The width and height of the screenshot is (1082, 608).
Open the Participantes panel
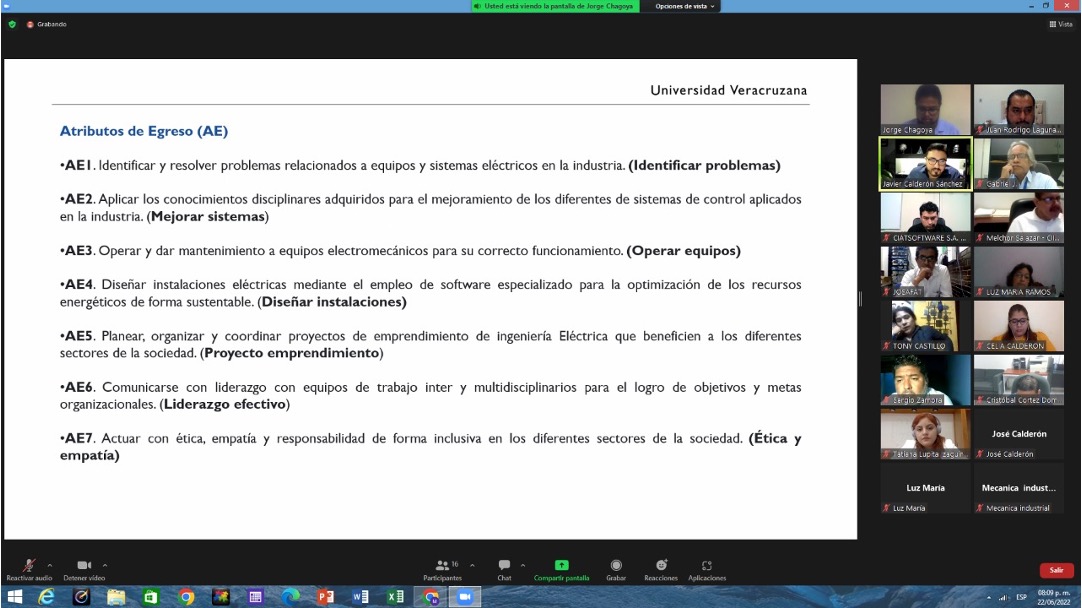[x=442, y=567]
